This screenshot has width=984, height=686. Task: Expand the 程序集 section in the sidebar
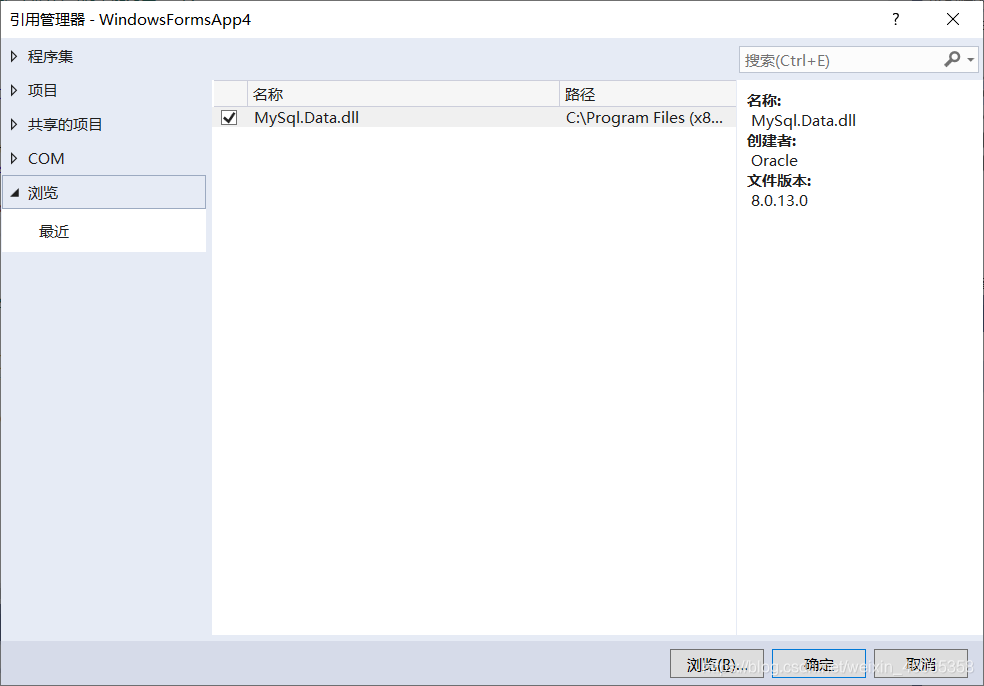(x=12, y=56)
